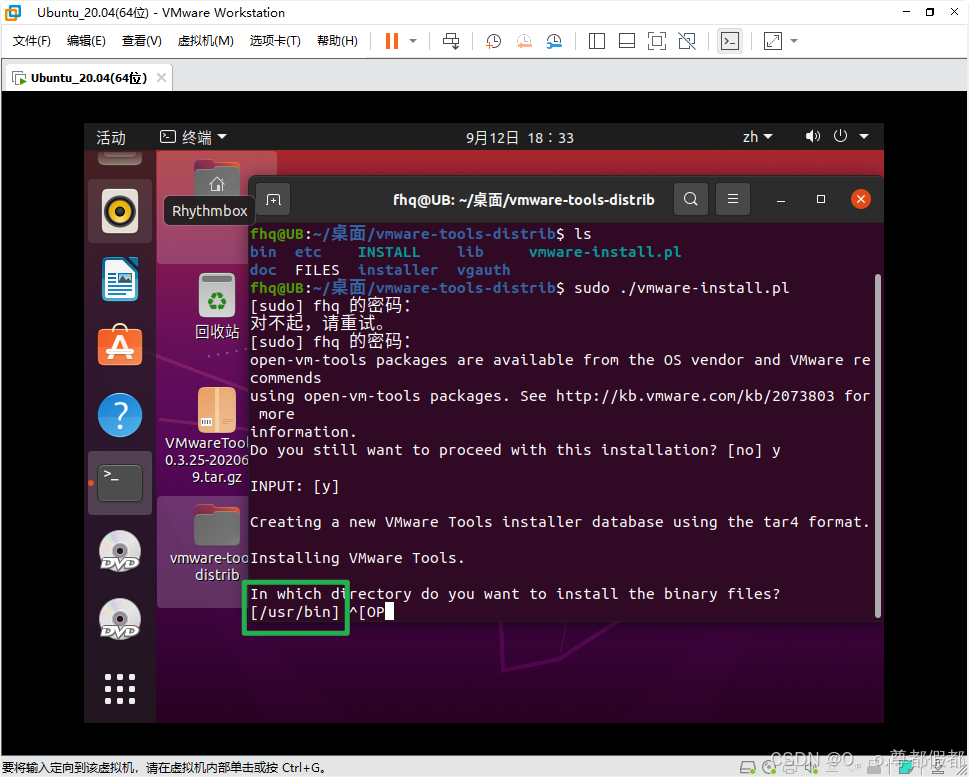Screen dimensions: 969x777
Task: Click the power icon in the top bar
Action: (840, 136)
